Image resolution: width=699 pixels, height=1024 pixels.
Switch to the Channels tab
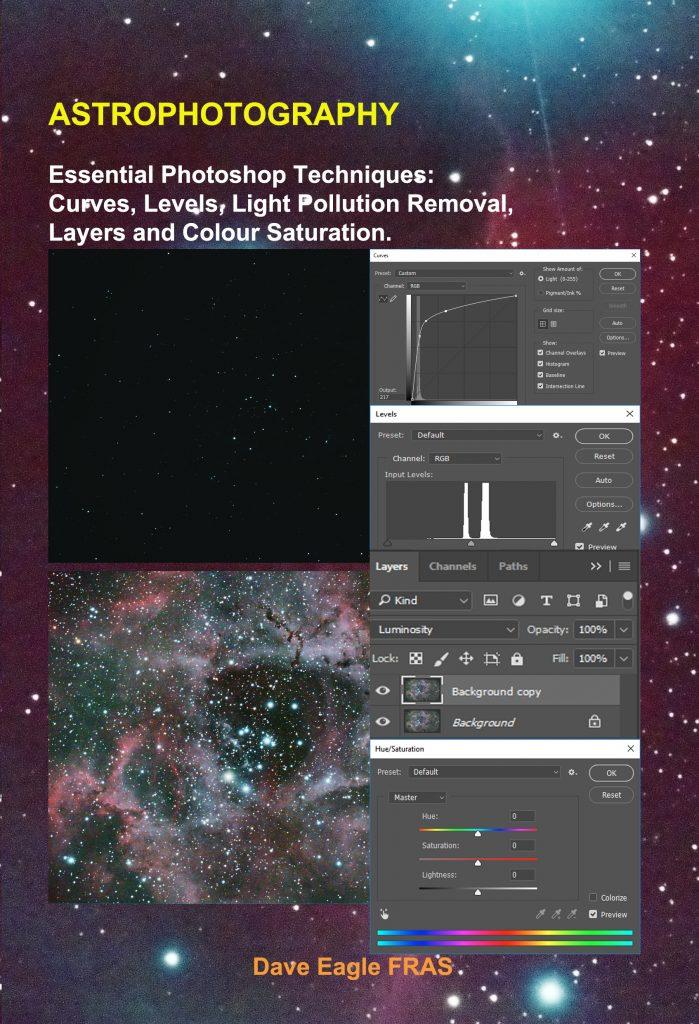coord(452,566)
